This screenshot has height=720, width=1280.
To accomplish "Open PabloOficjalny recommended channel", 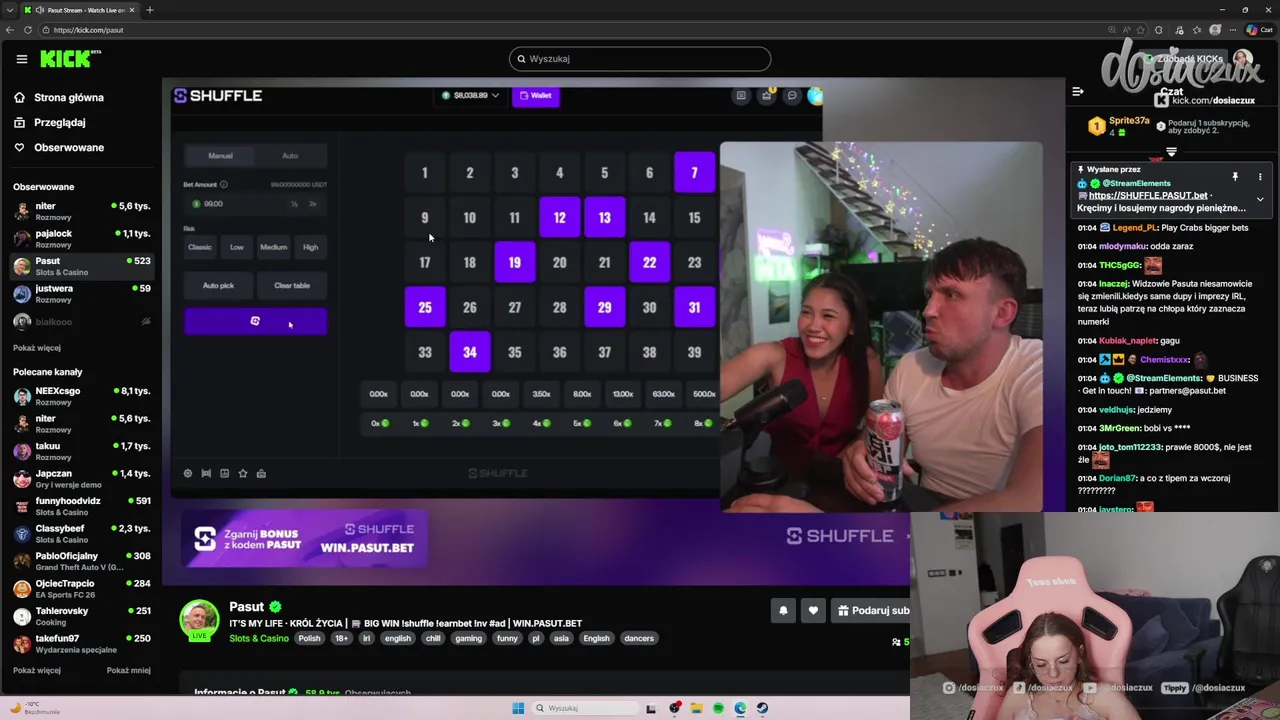I will (x=80, y=561).
